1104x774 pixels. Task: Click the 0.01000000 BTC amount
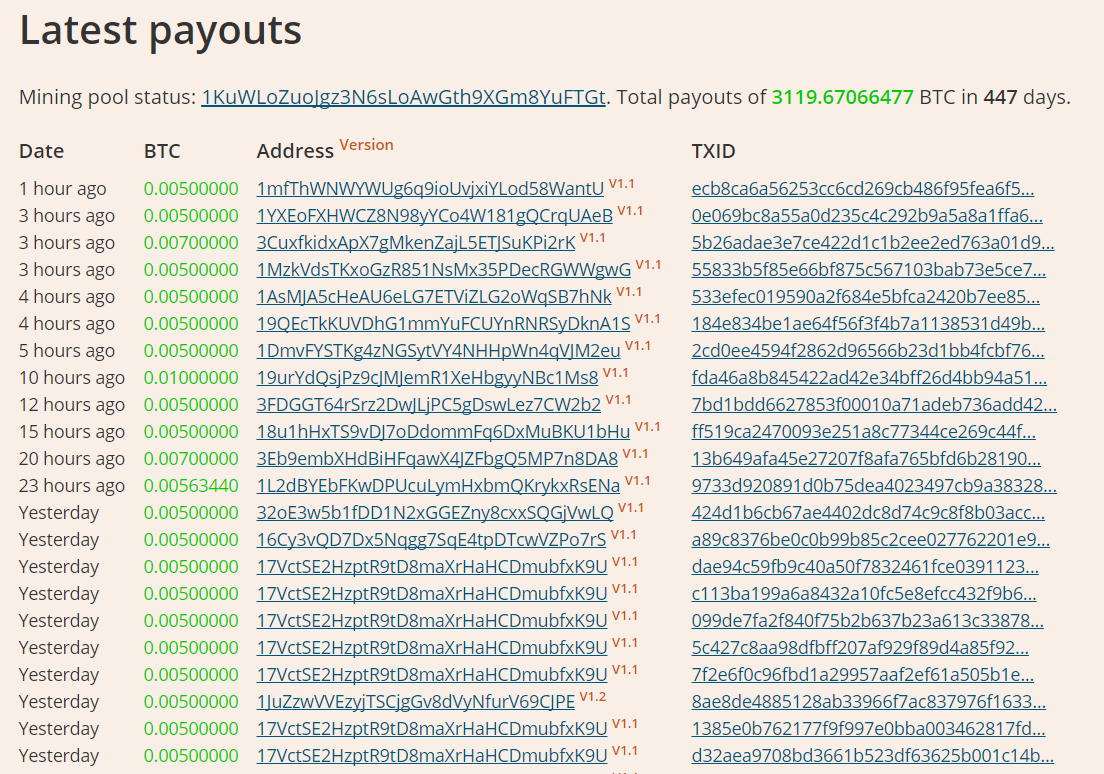pos(191,377)
